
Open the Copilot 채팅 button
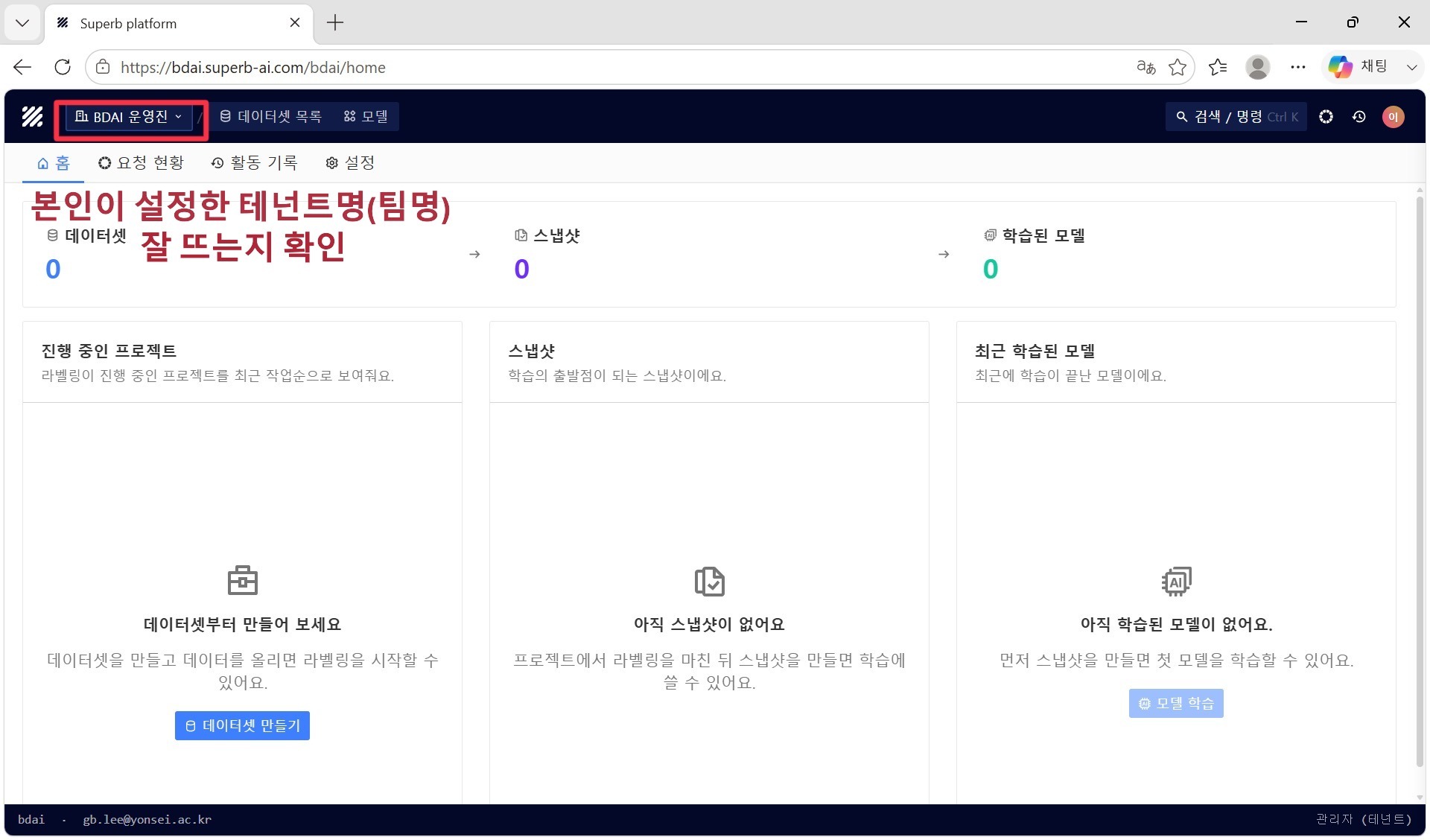(x=1358, y=67)
